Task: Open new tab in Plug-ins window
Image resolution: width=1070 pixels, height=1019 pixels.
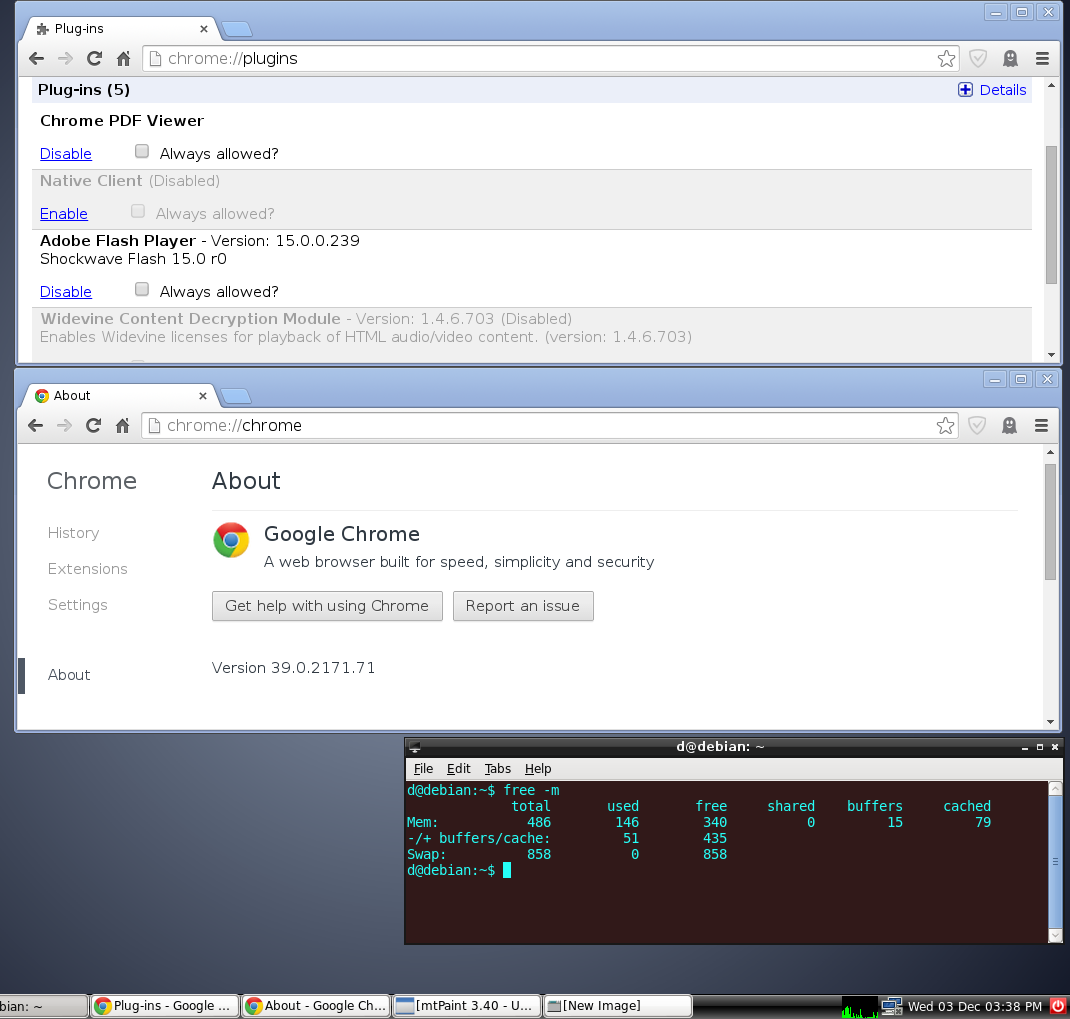Action: [x=237, y=29]
